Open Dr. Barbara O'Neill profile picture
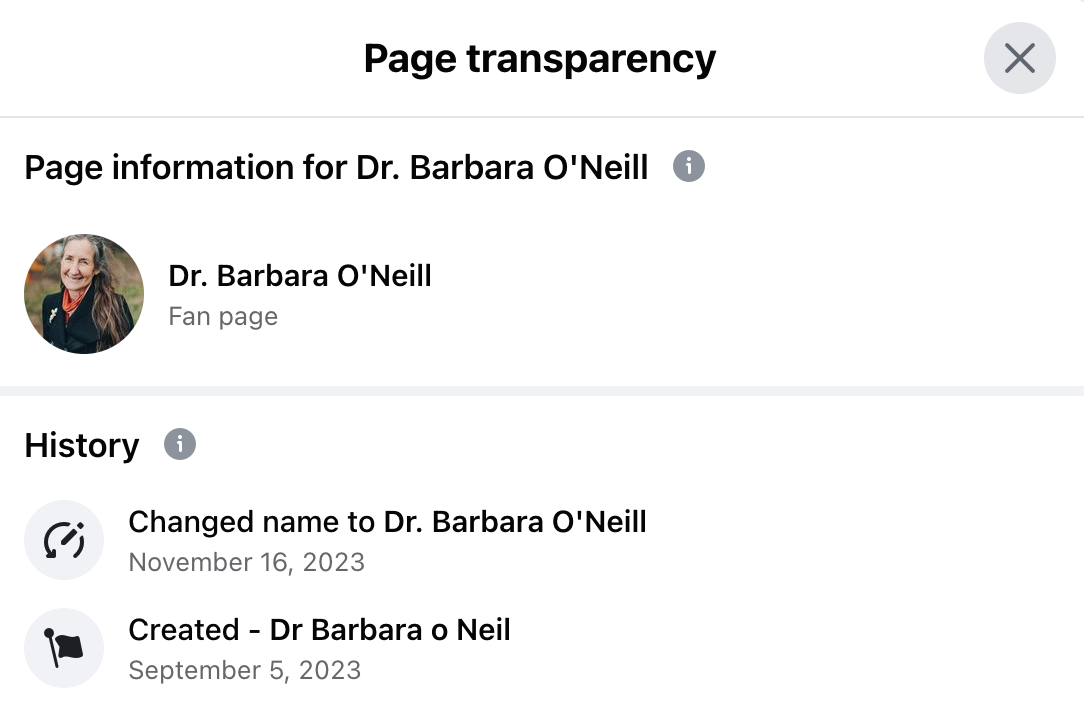Screen dimensions: 1084x724 (x=84, y=294)
